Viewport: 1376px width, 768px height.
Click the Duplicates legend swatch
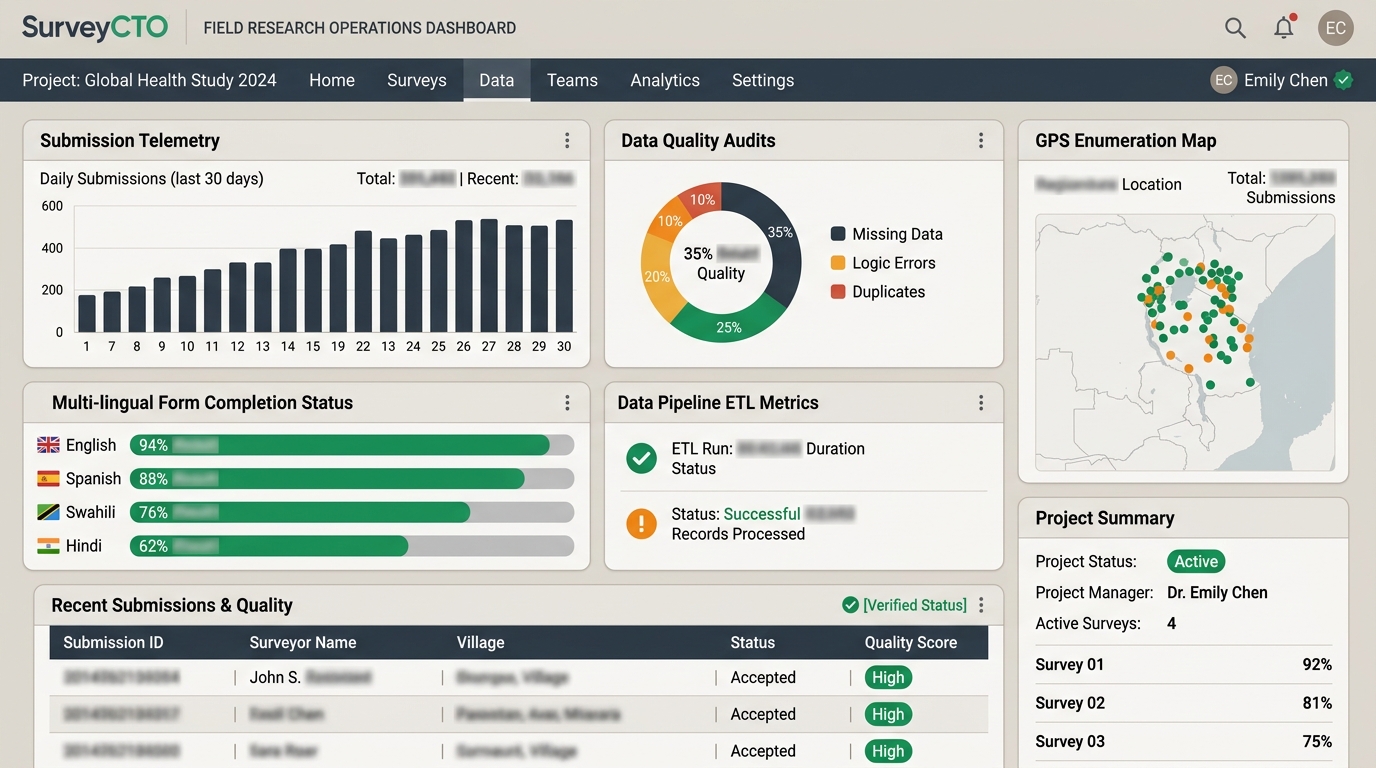click(x=838, y=292)
